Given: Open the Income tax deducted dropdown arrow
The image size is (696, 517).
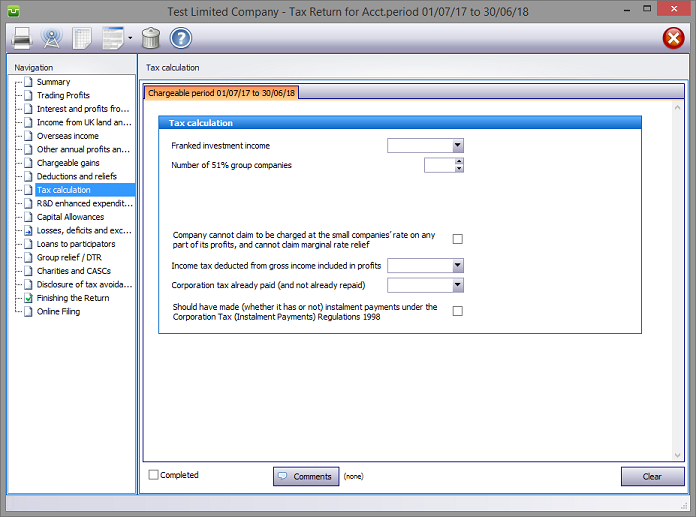Looking at the screenshot, I should tap(458, 265).
